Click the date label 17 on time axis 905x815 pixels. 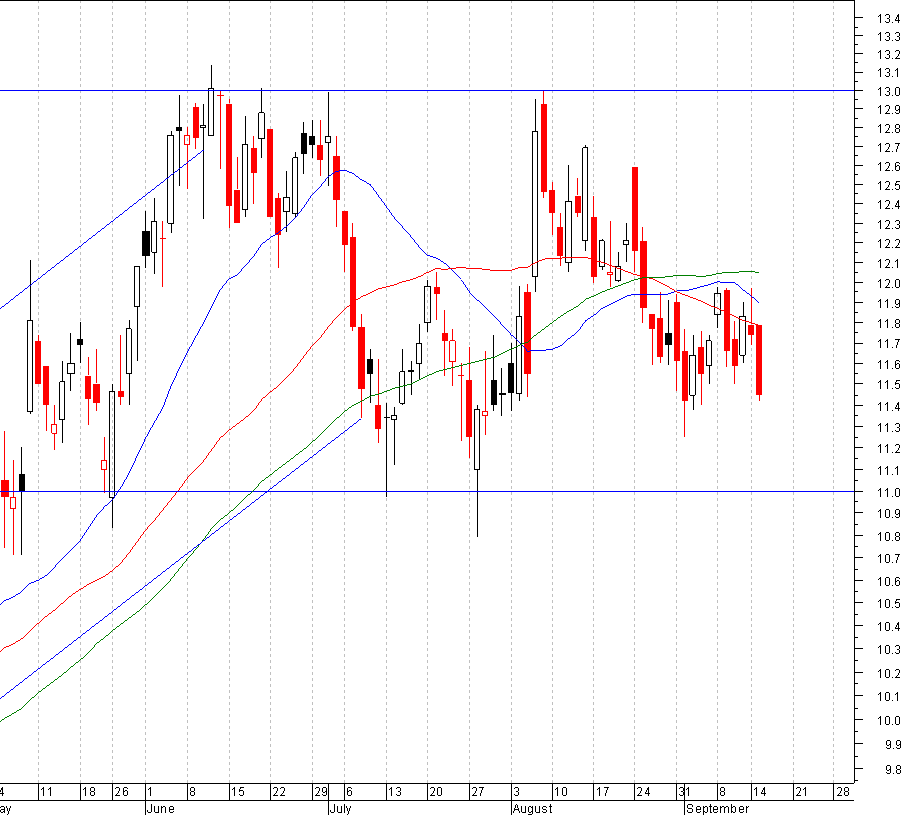[603, 791]
